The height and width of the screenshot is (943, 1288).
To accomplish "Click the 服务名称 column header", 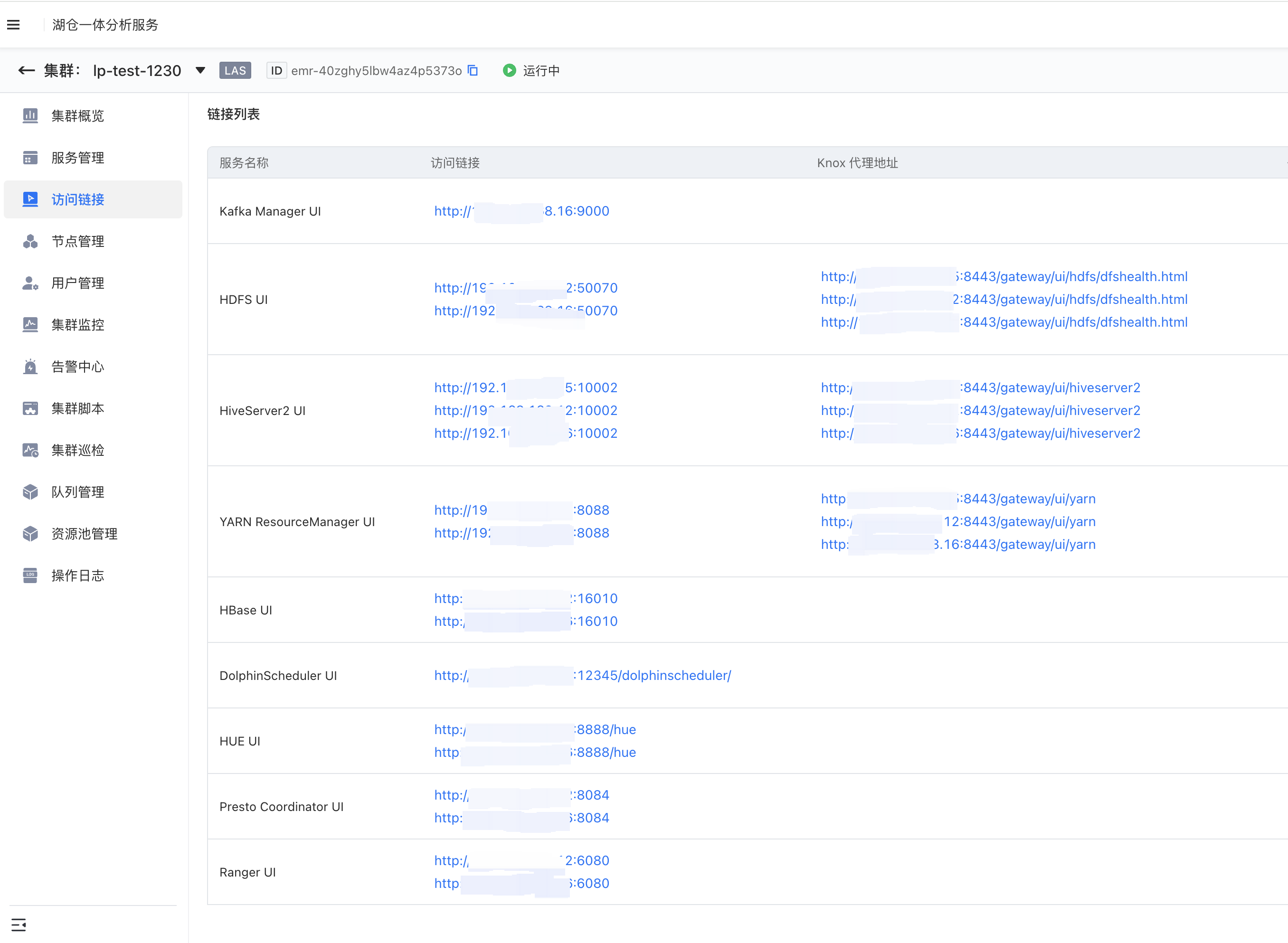I will (x=244, y=163).
